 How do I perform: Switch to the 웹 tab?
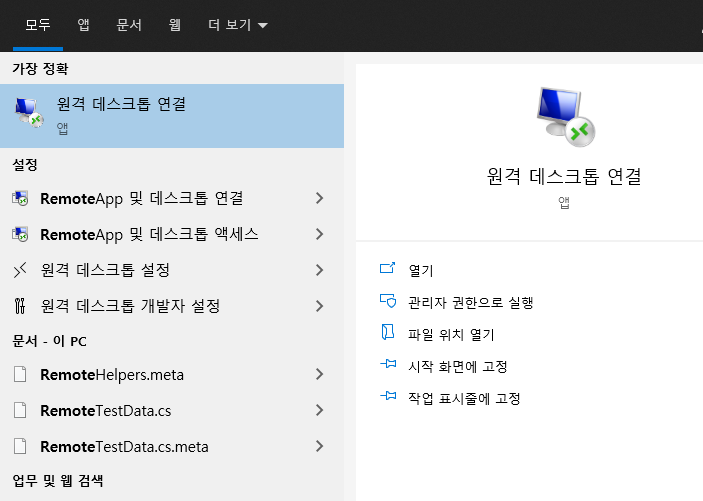[175, 25]
